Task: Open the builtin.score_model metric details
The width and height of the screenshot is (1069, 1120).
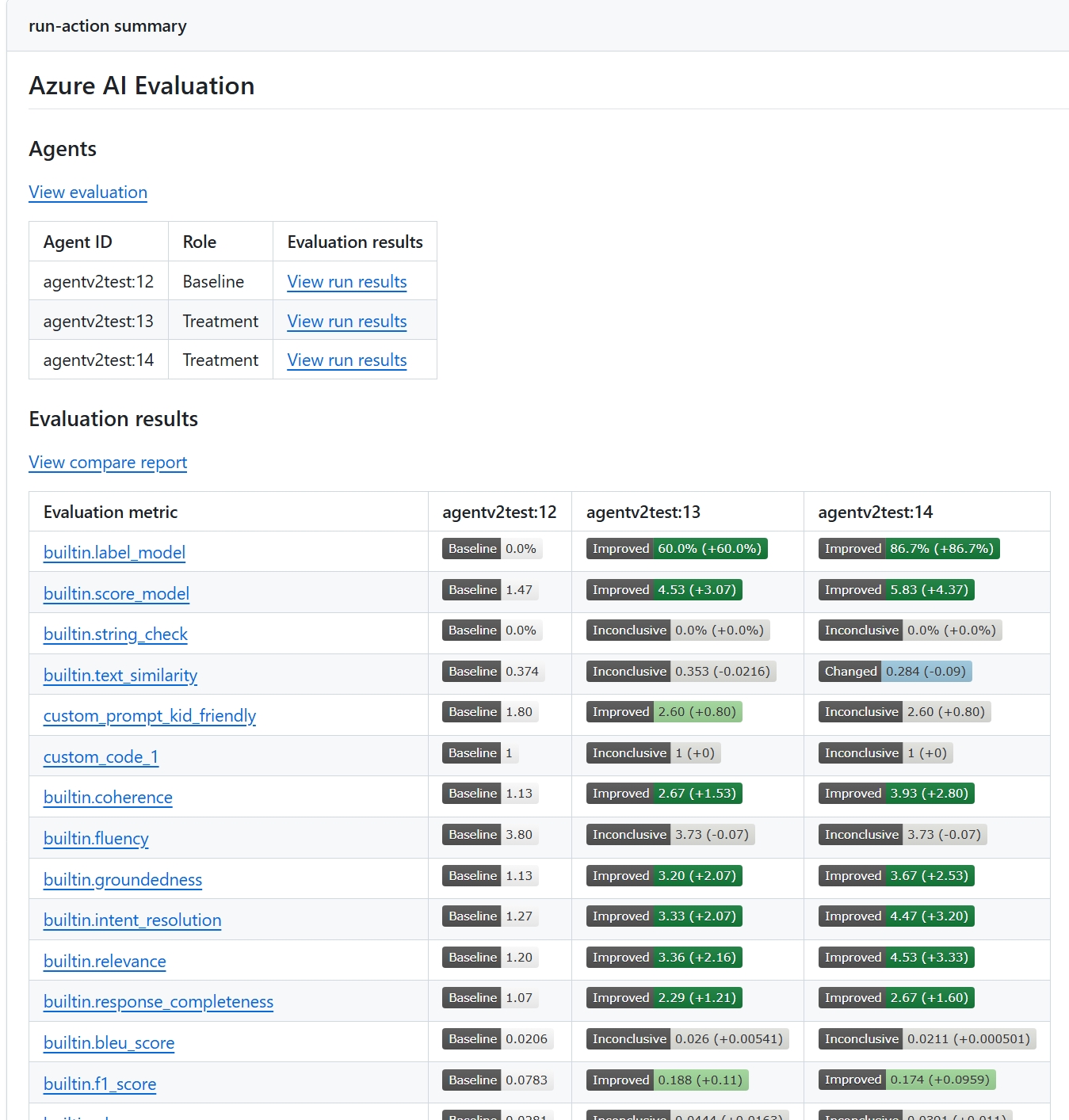Action: point(116,593)
